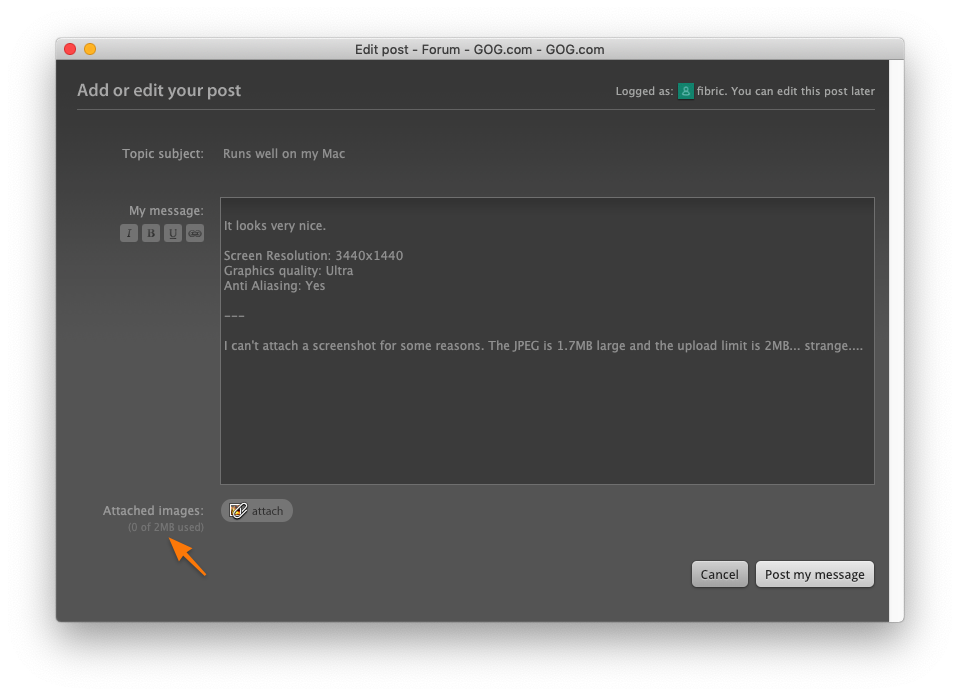Click the window title 'Edit post - Forum - GOG.com'
Viewport: 960px width, 696px height.
click(479, 50)
